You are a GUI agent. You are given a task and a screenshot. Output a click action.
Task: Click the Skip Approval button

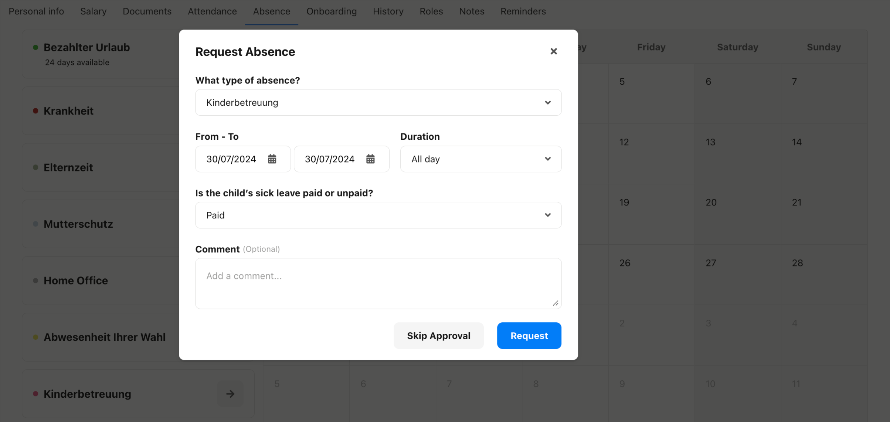(439, 336)
